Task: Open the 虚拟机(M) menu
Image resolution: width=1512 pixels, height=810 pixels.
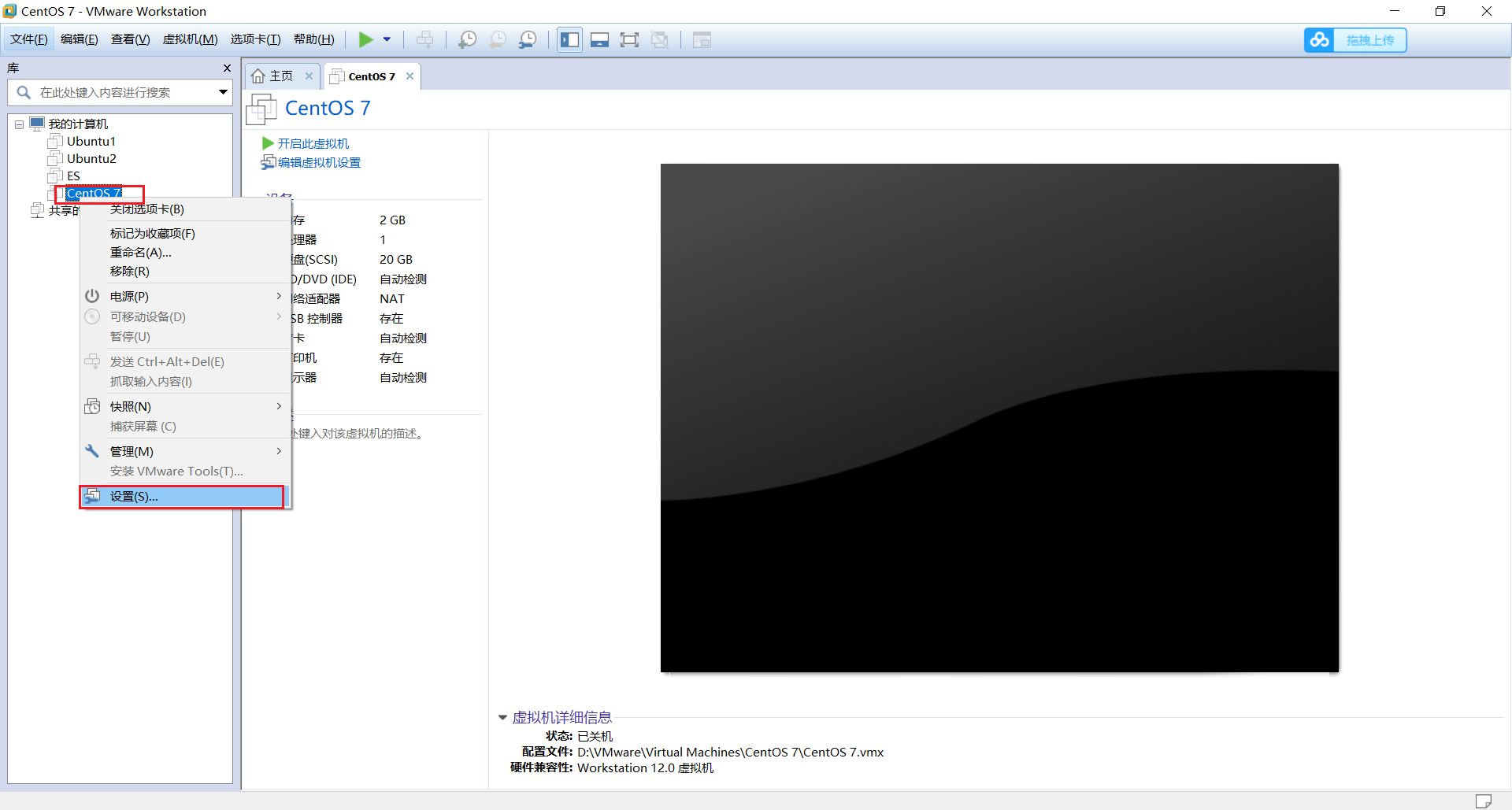Action: coord(191,39)
